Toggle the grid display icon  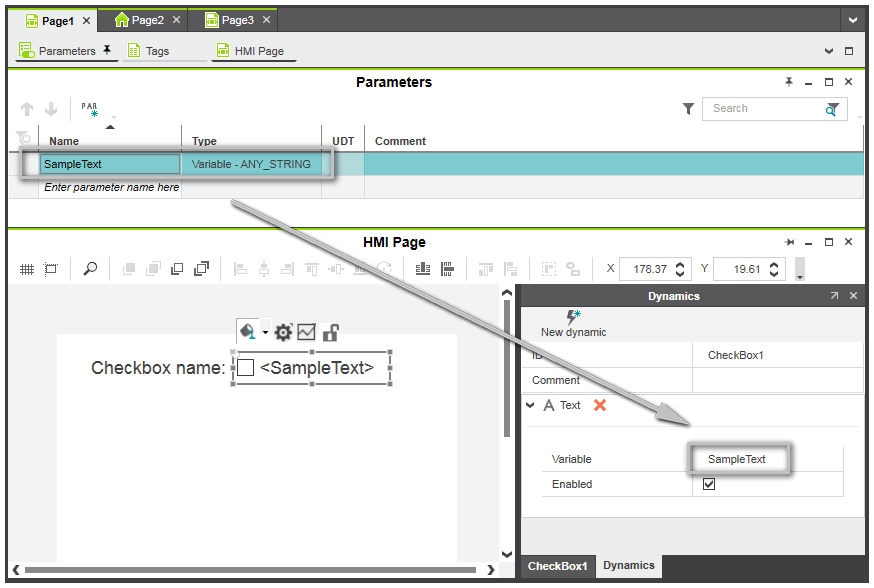(x=27, y=269)
